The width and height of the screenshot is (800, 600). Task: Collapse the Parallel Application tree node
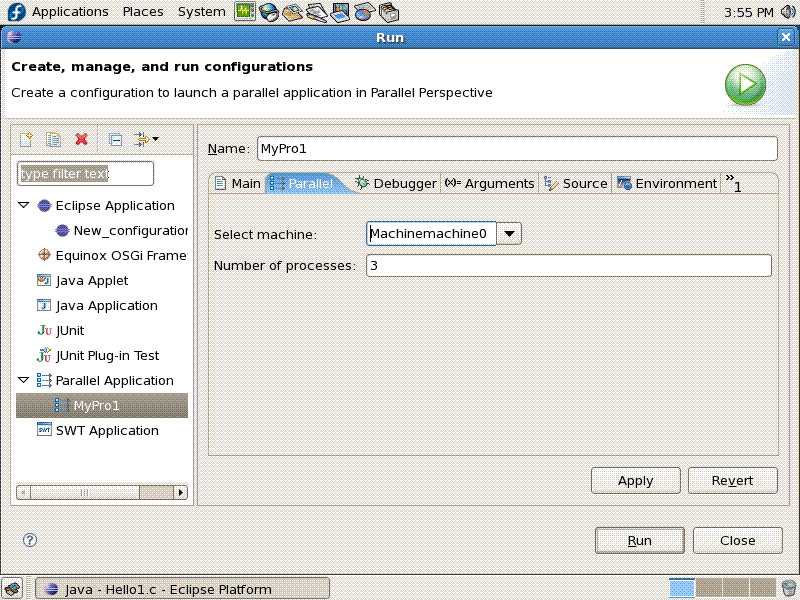tap(24, 380)
